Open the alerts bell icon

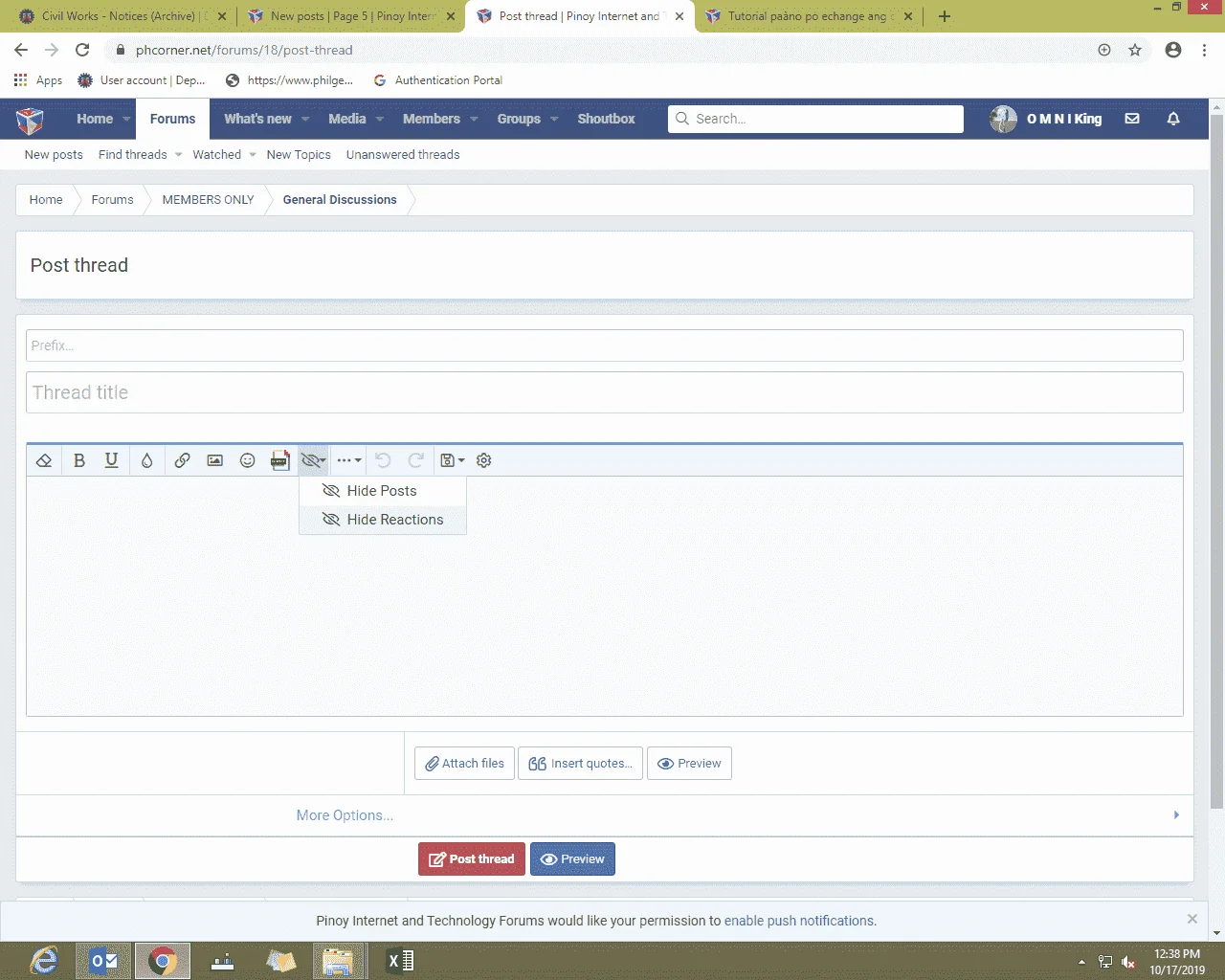pos(1173,119)
